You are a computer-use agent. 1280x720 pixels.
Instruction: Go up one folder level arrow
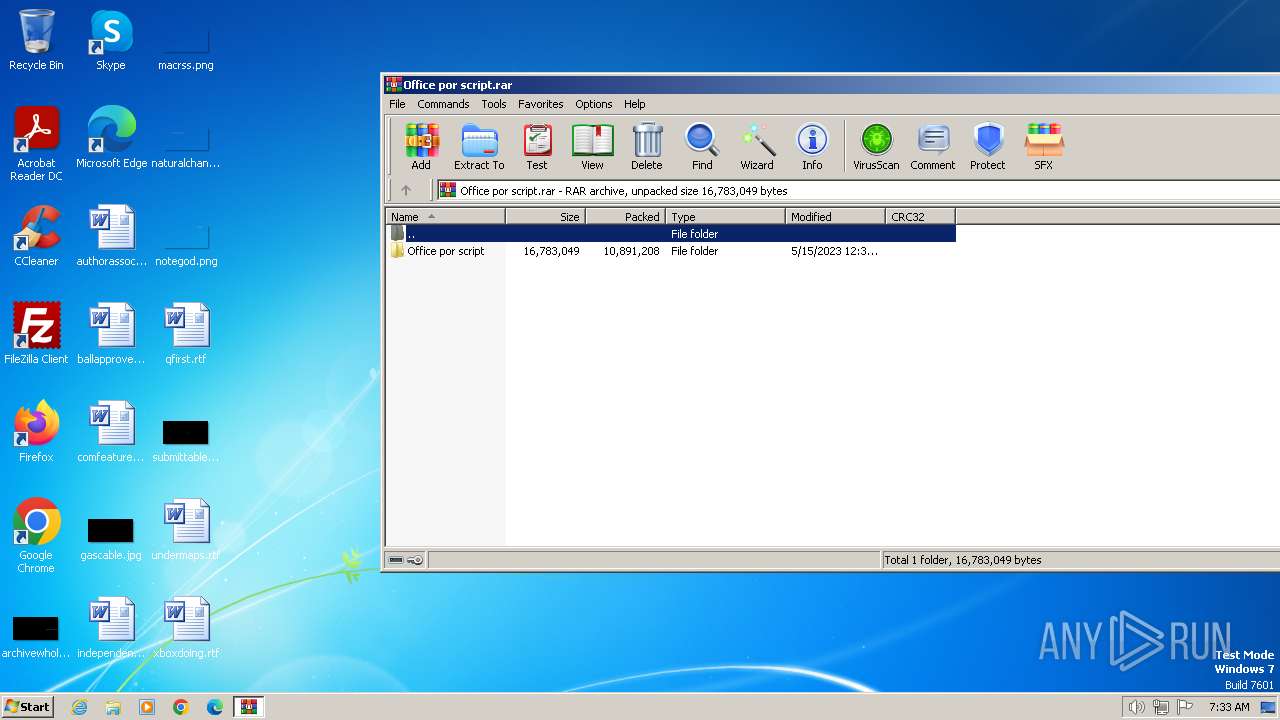406,190
